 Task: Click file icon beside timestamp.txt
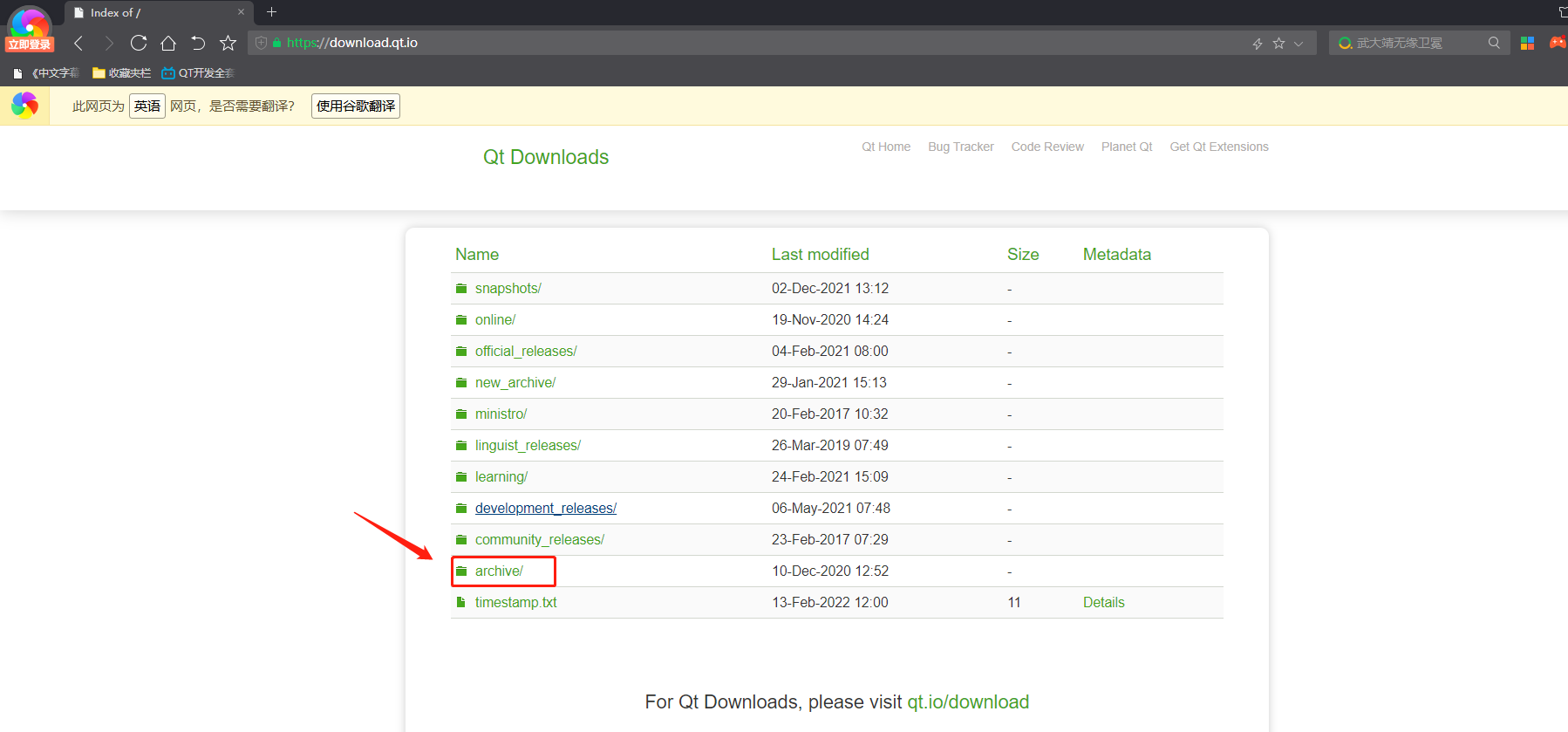[x=460, y=602]
